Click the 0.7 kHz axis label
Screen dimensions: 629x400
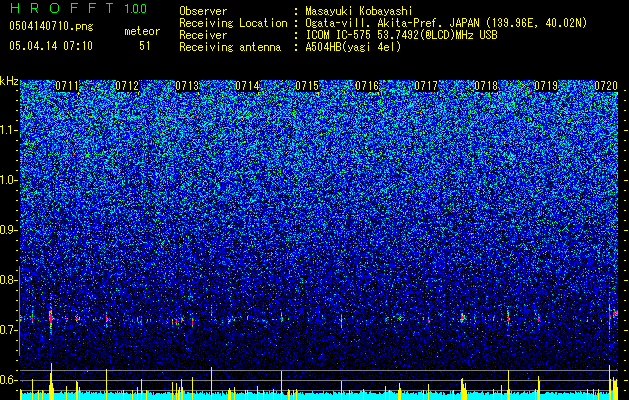pyautogui.click(x=8, y=330)
